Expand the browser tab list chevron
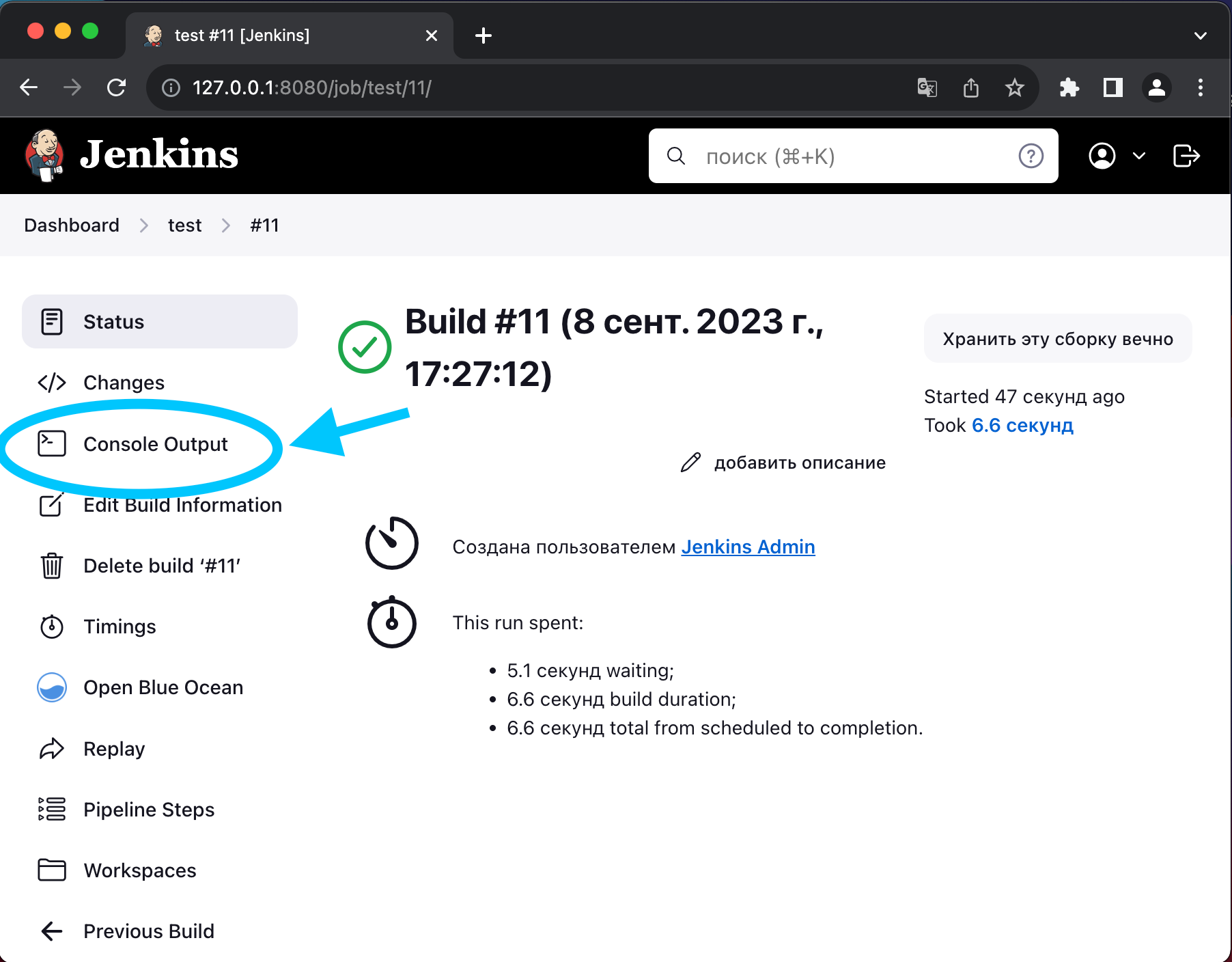Viewport: 1232px width, 962px height. point(1200,36)
